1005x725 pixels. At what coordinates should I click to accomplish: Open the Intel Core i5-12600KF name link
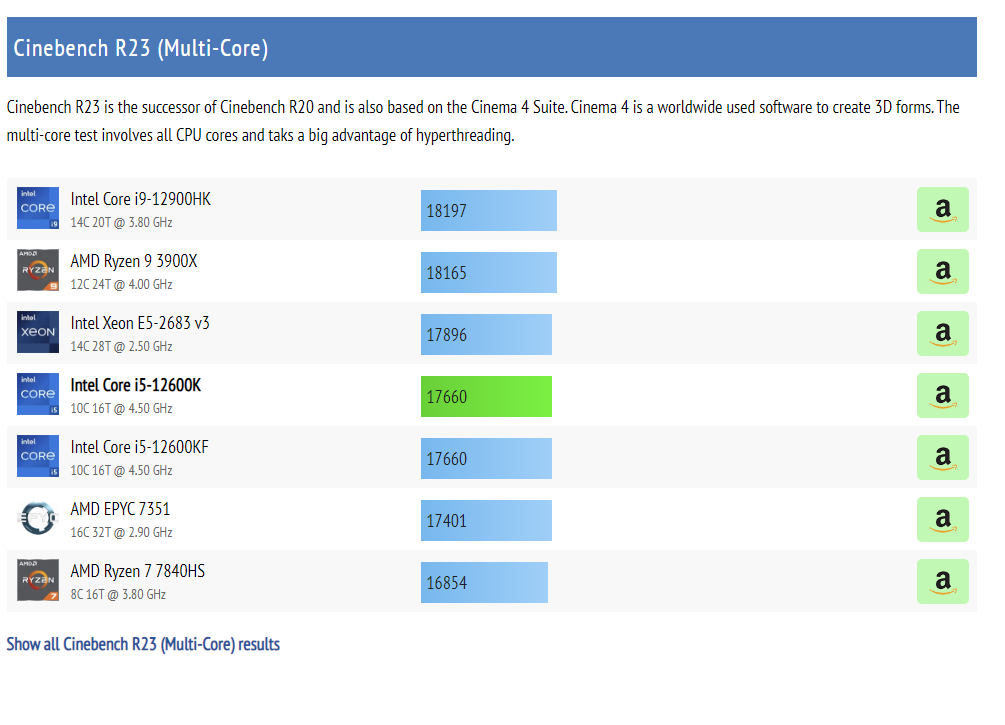tap(139, 447)
